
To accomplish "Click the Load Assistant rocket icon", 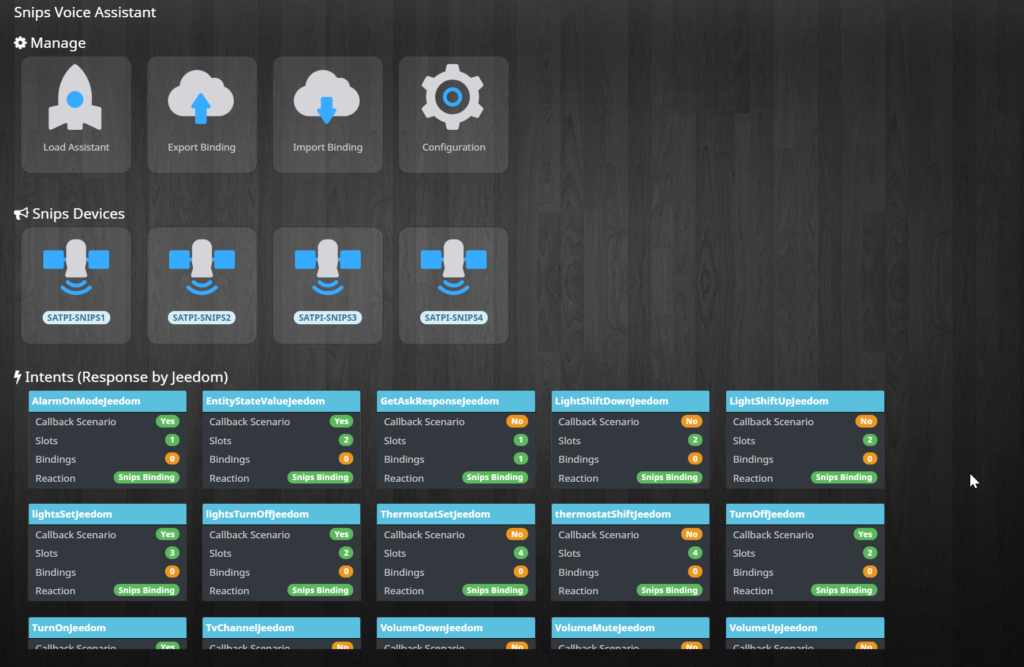I will click(x=75, y=98).
